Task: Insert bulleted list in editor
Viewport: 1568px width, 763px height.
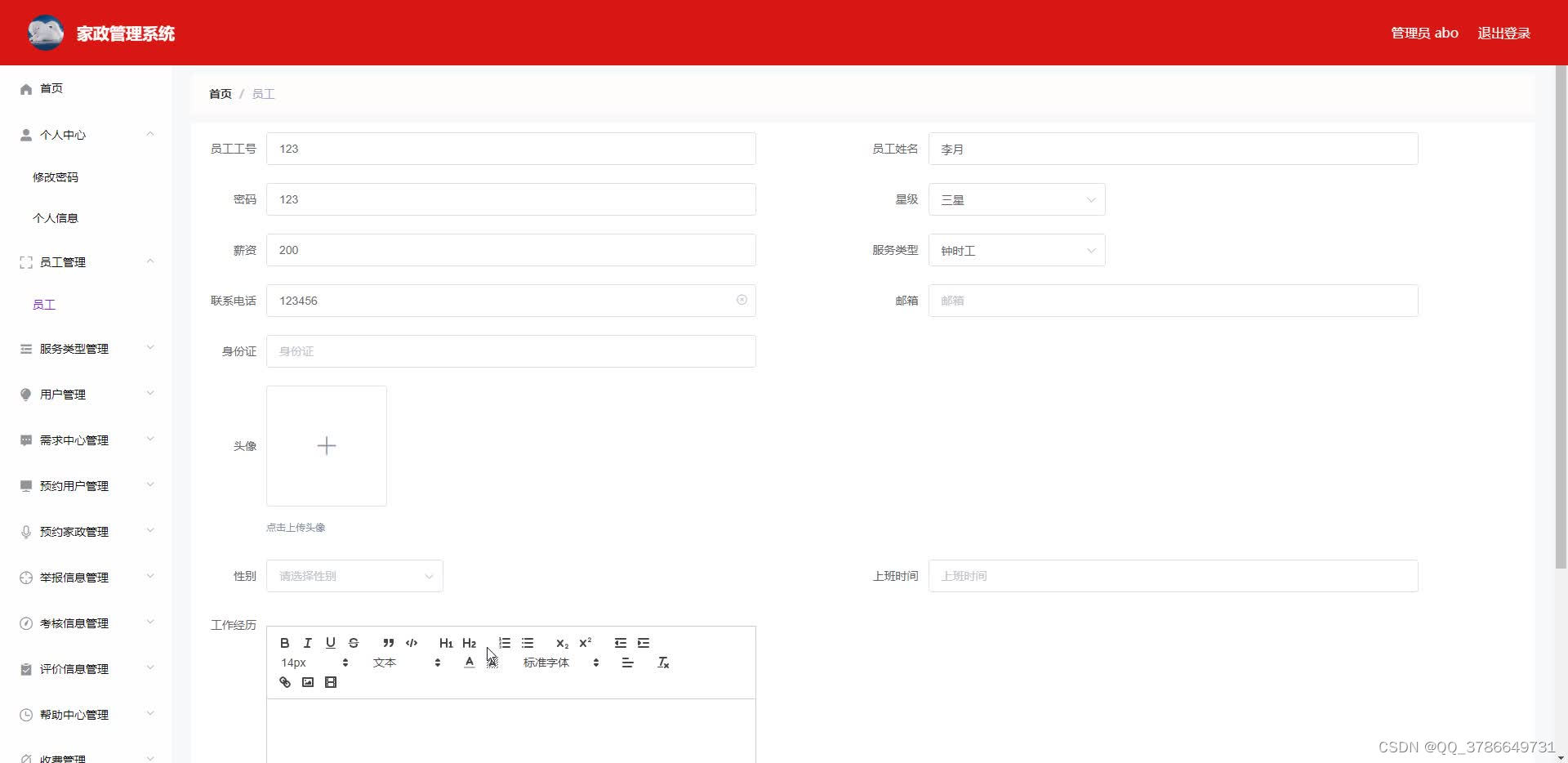Action: (x=528, y=643)
